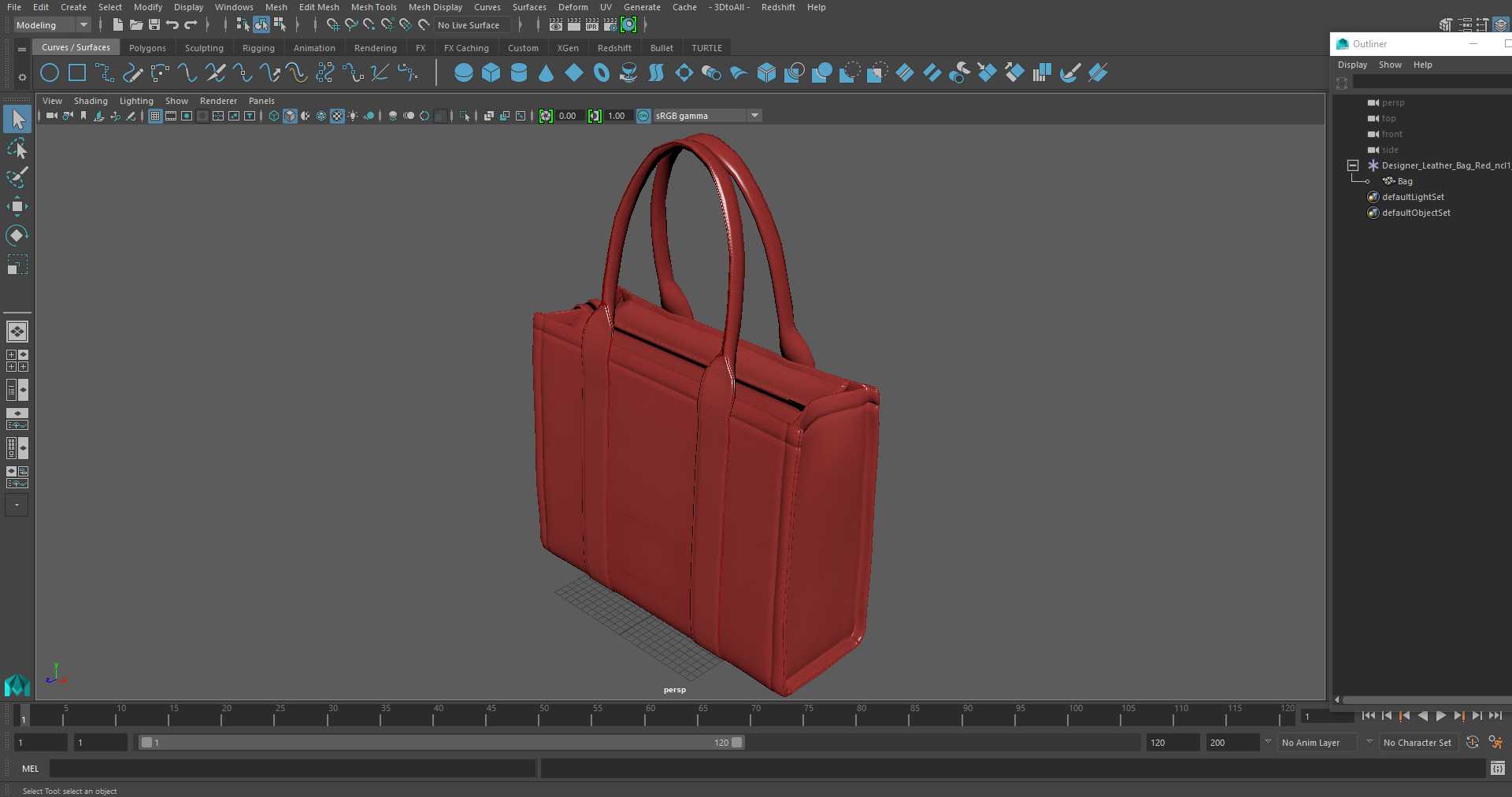The height and width of the screenshot is (797, 1512).
Task: Redo the last action
Action: (x=191, y=25)
